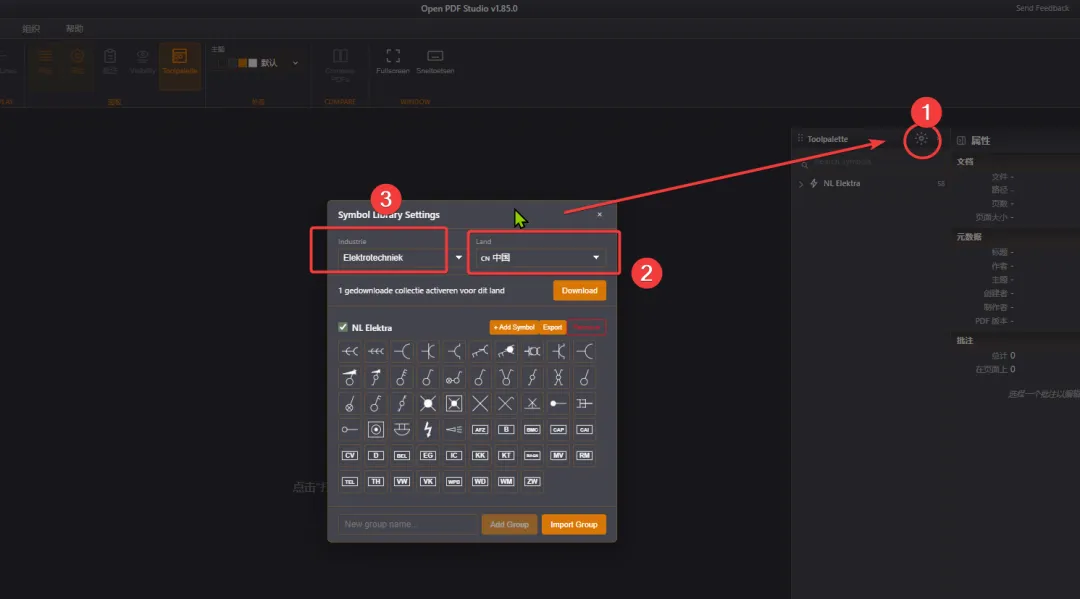The width and height of the screenshot is (1080, 599).
Task: Focus the Toolpalette symbol search field
Action: point(871,162)
